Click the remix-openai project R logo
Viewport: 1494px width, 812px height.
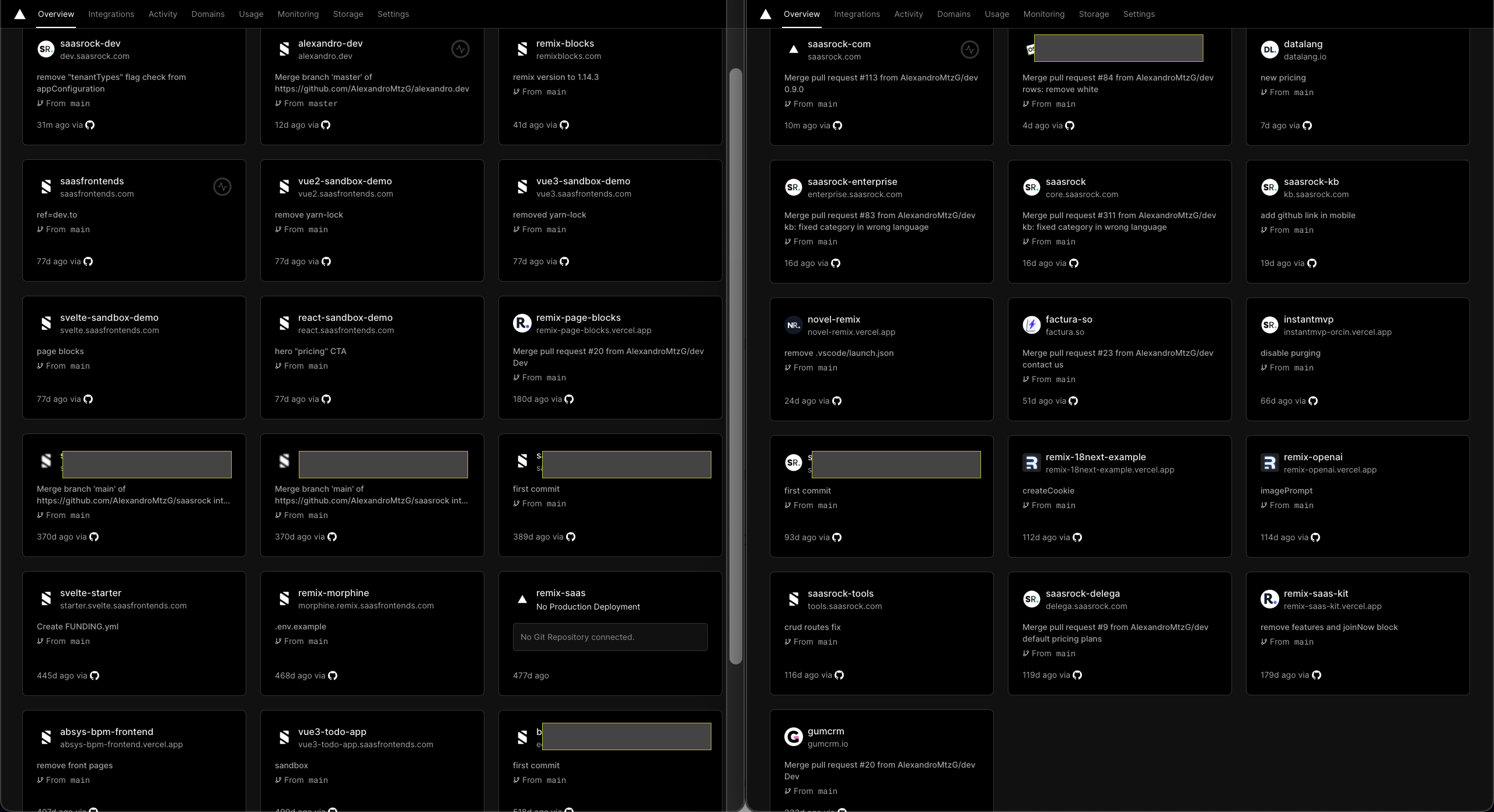coord(1270,463)
